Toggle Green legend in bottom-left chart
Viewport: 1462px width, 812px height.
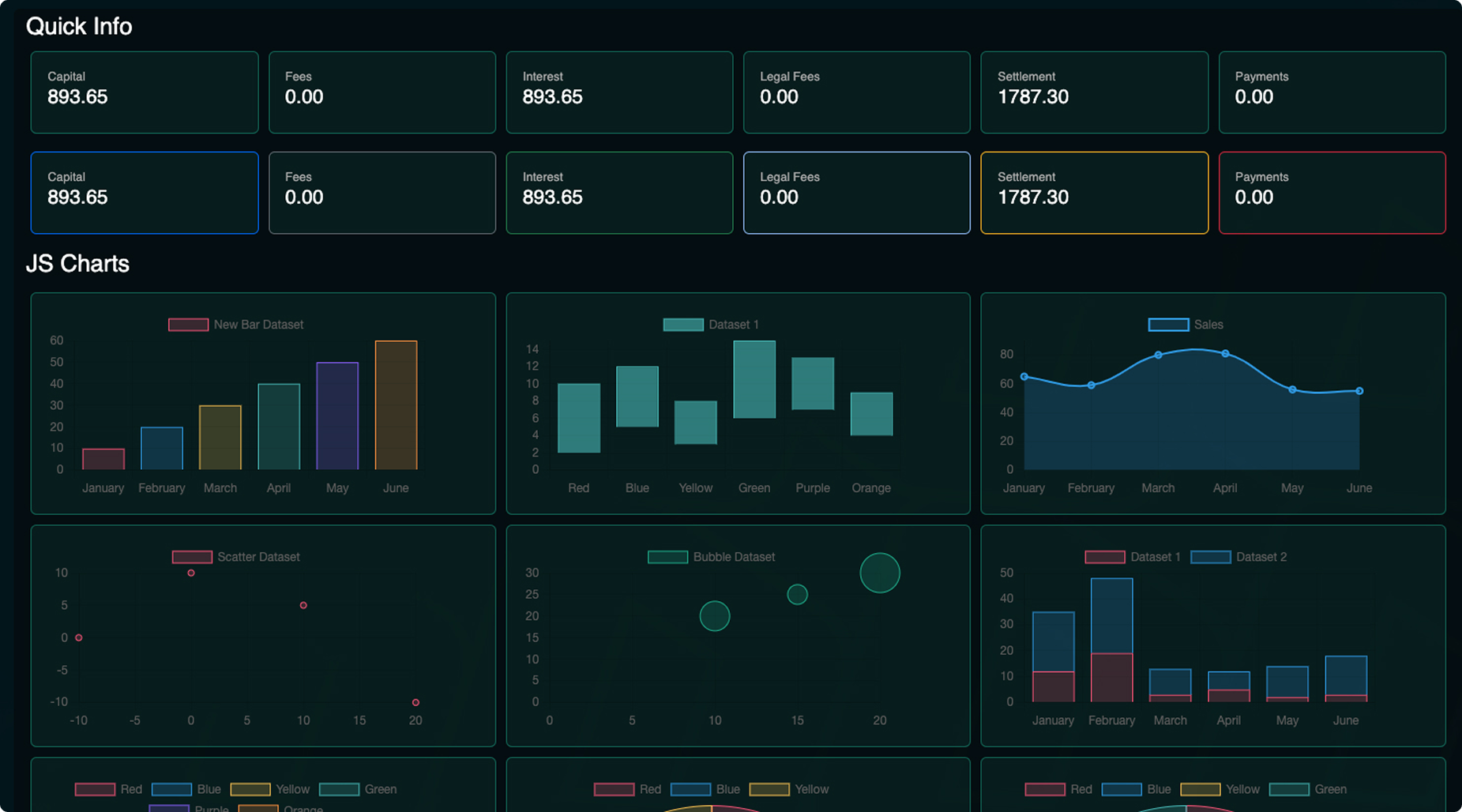358,789
